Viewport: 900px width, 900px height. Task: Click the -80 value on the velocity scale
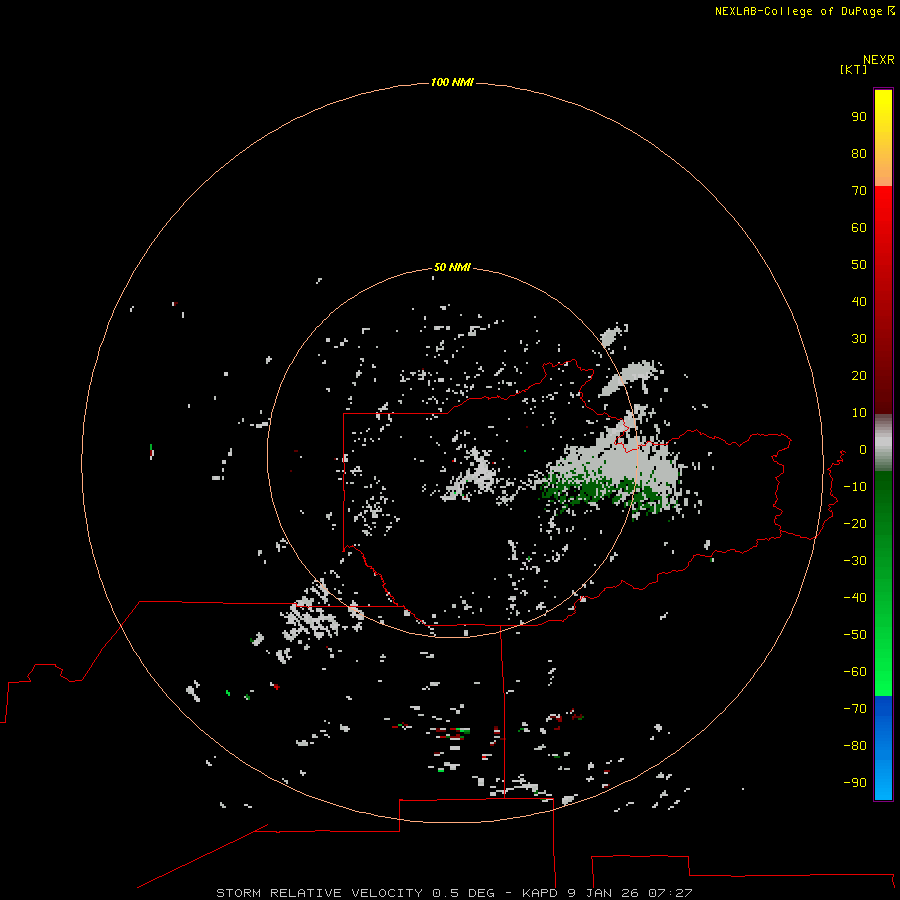click(855, 746)
